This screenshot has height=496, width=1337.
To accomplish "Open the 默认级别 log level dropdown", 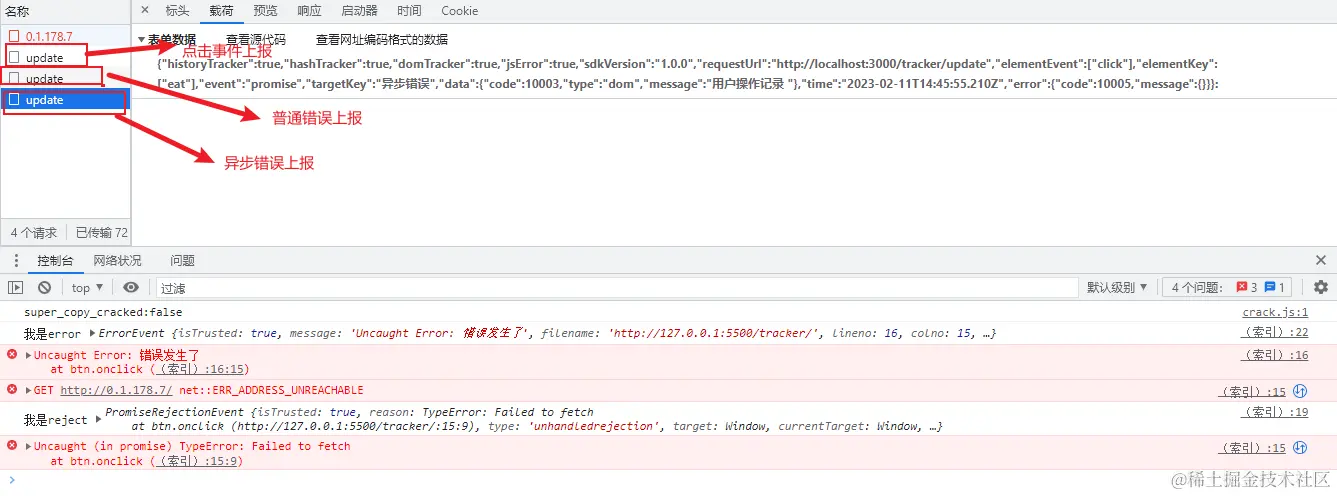I will (x=1117, y=287).
